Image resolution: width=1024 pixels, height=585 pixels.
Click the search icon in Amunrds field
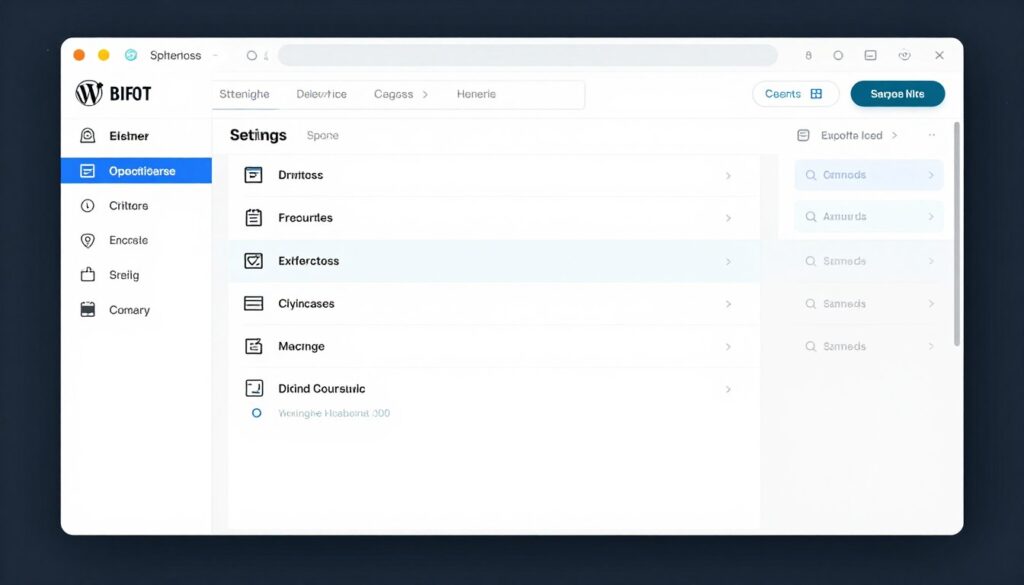(811, 216)
